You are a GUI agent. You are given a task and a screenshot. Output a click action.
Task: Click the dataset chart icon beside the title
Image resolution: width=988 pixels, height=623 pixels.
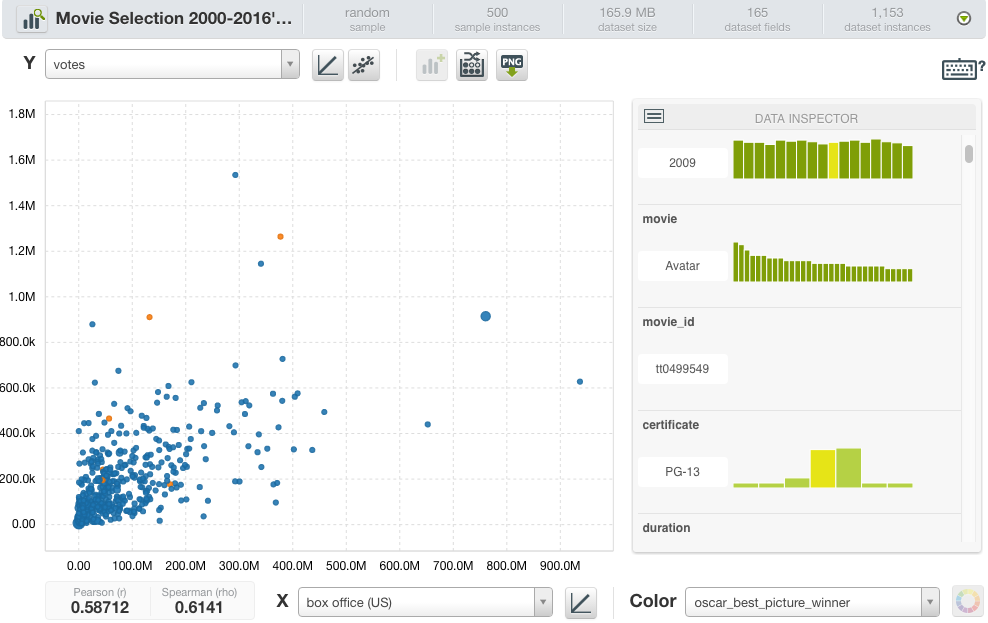click(33, 19)
